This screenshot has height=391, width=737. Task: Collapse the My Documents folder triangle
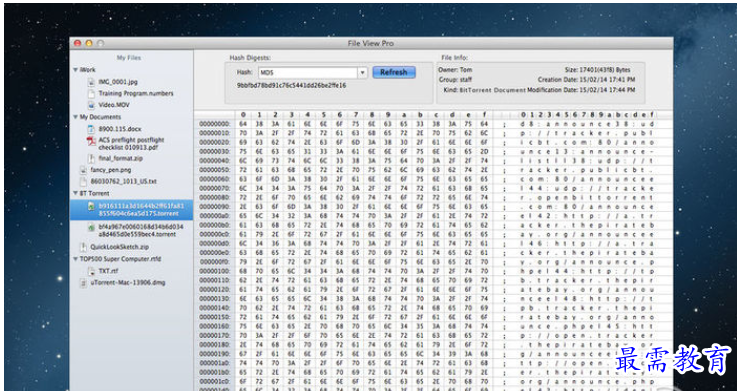(x=75, y=117)
